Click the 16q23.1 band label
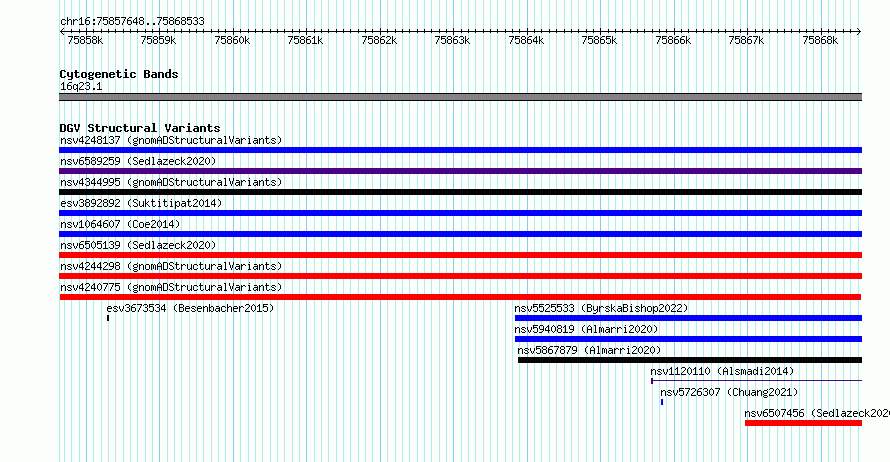 coord(81,86)
